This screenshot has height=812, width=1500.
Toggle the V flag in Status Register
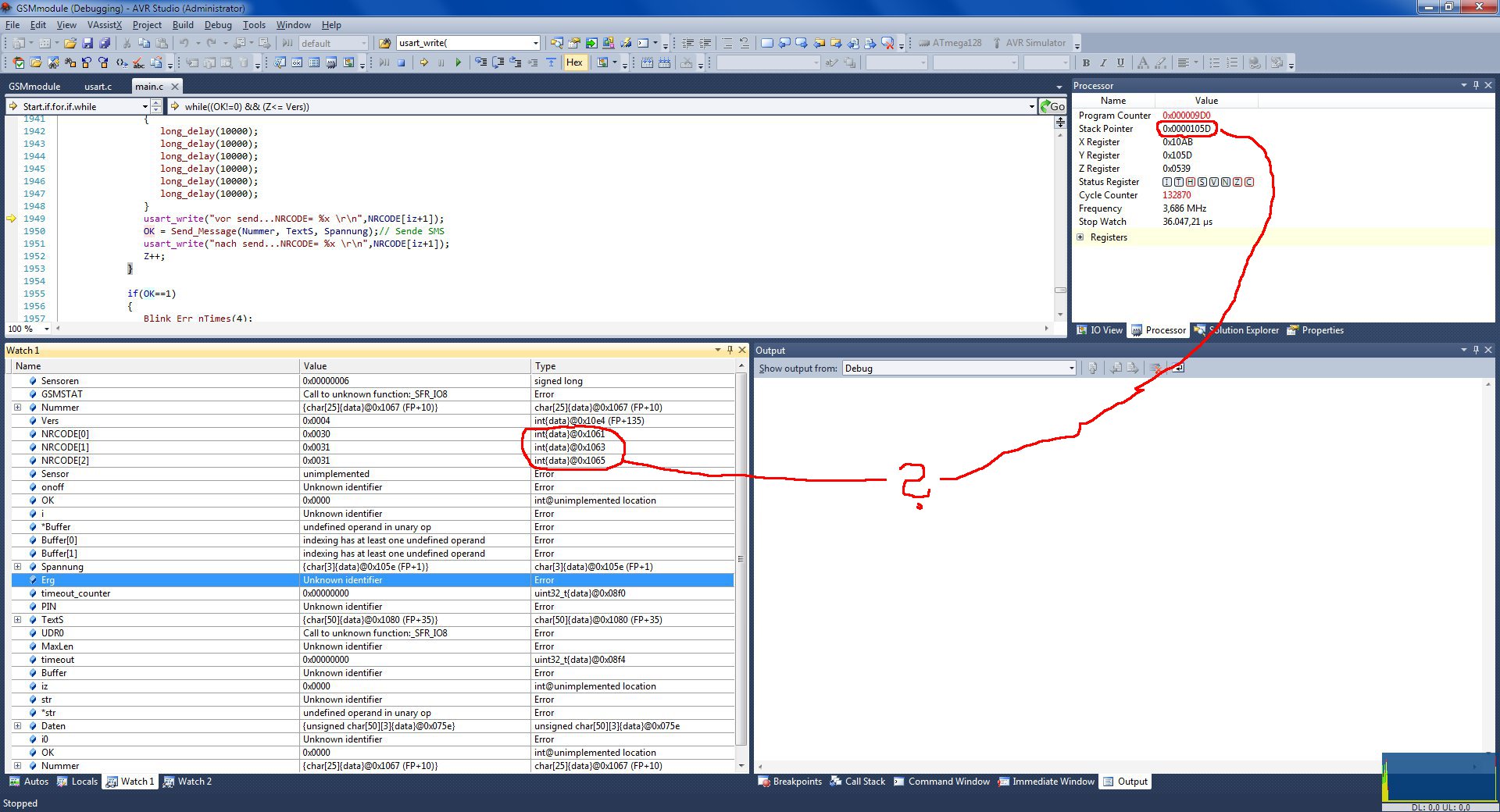1214,182
